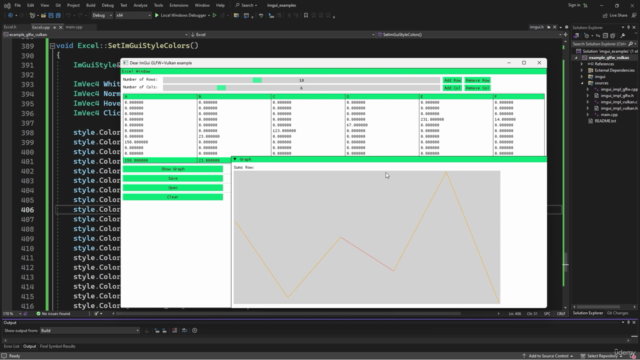640x360 pixels.
Task: Click the Save All icon in the toolbar
Action: pos(58,16)
